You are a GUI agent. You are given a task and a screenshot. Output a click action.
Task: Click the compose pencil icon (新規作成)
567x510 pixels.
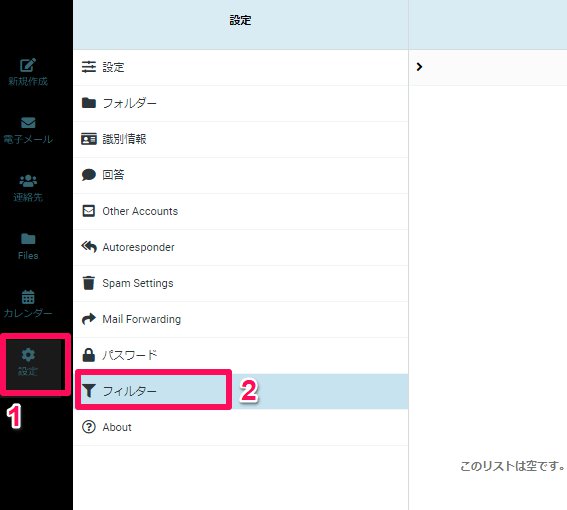click(x=28, y=65)
